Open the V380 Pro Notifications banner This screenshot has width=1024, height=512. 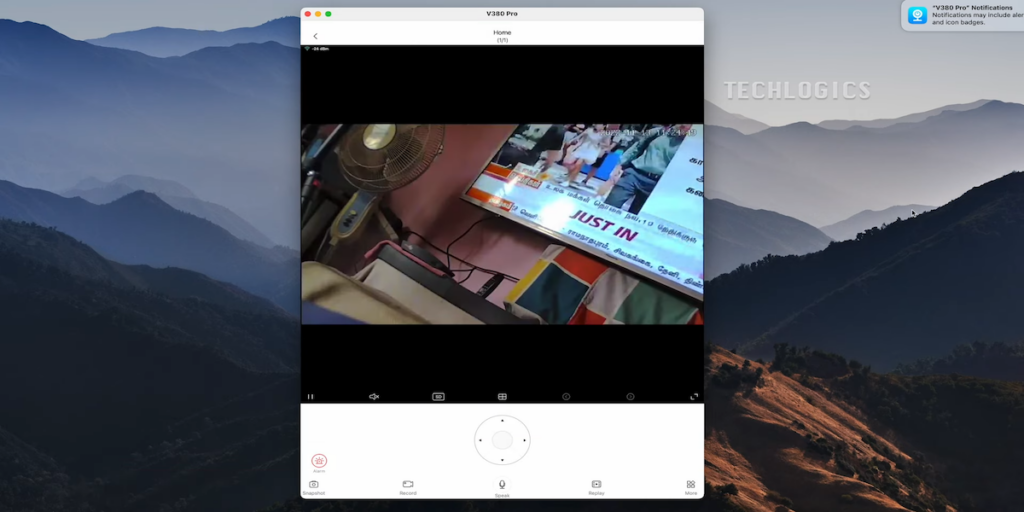click(x=962, y=15)
